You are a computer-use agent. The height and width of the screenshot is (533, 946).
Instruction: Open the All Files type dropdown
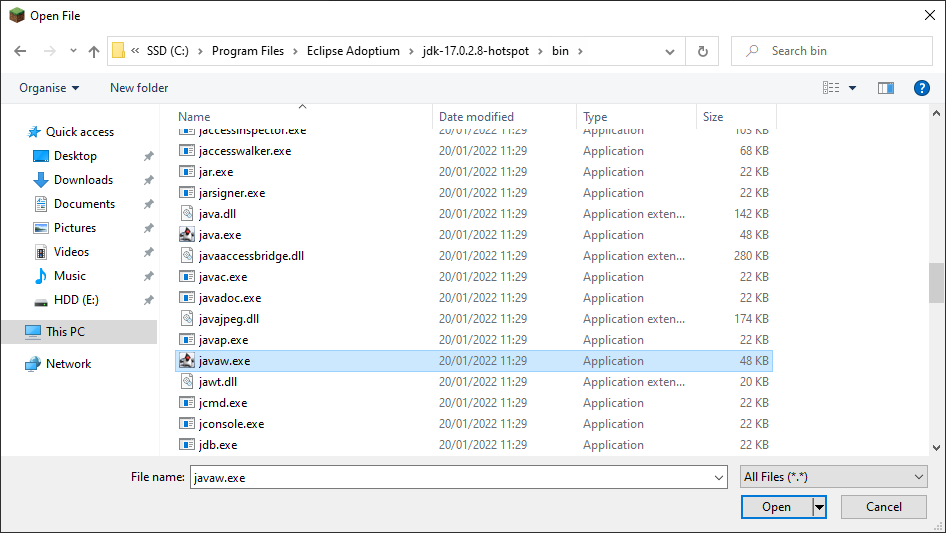(x=834, y=478)
